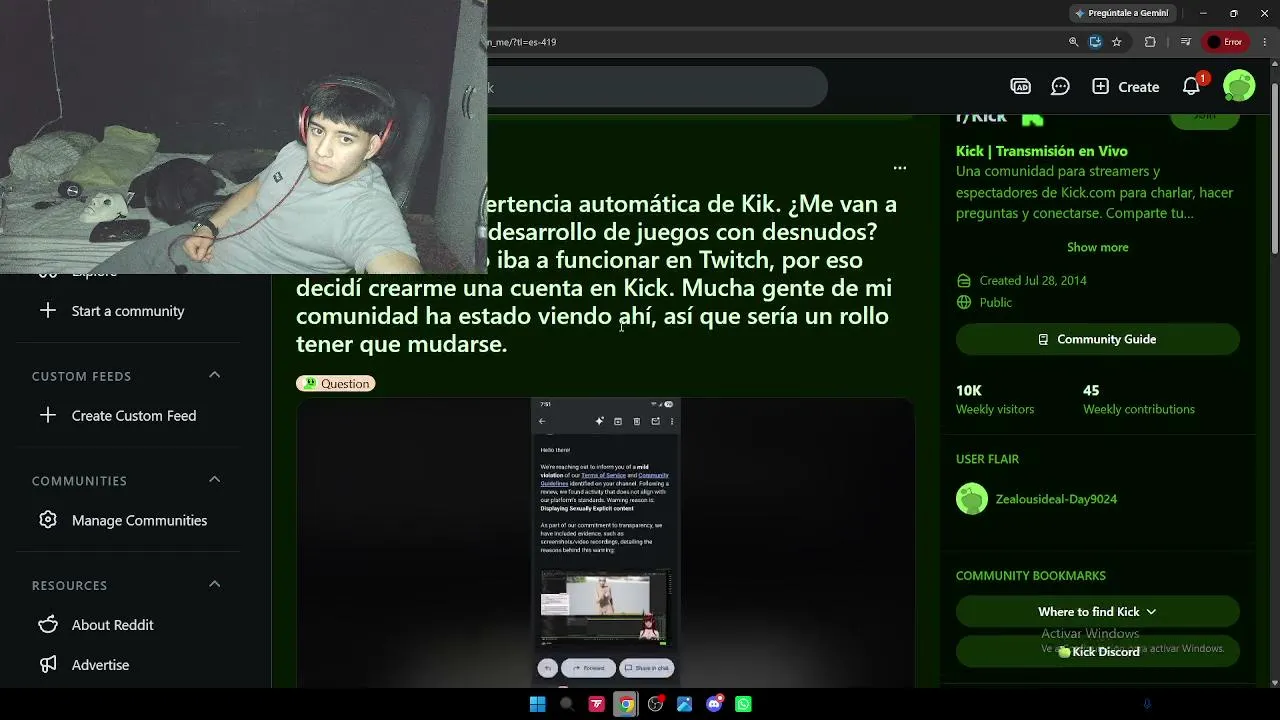Click the 10K Weekly visitors stat
Screen dimensions: 1280x720
(995, 399)
